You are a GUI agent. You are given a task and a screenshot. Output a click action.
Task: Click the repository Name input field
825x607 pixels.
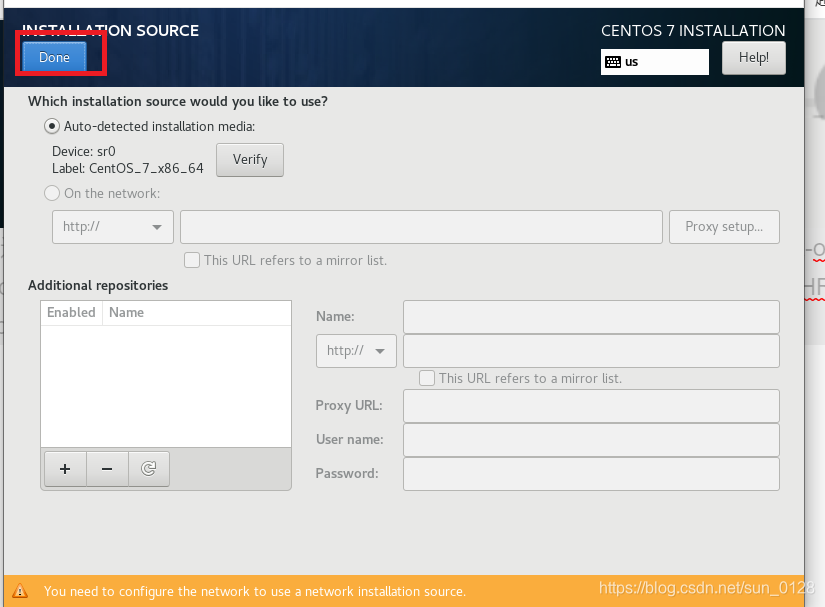tap(591, 317)
